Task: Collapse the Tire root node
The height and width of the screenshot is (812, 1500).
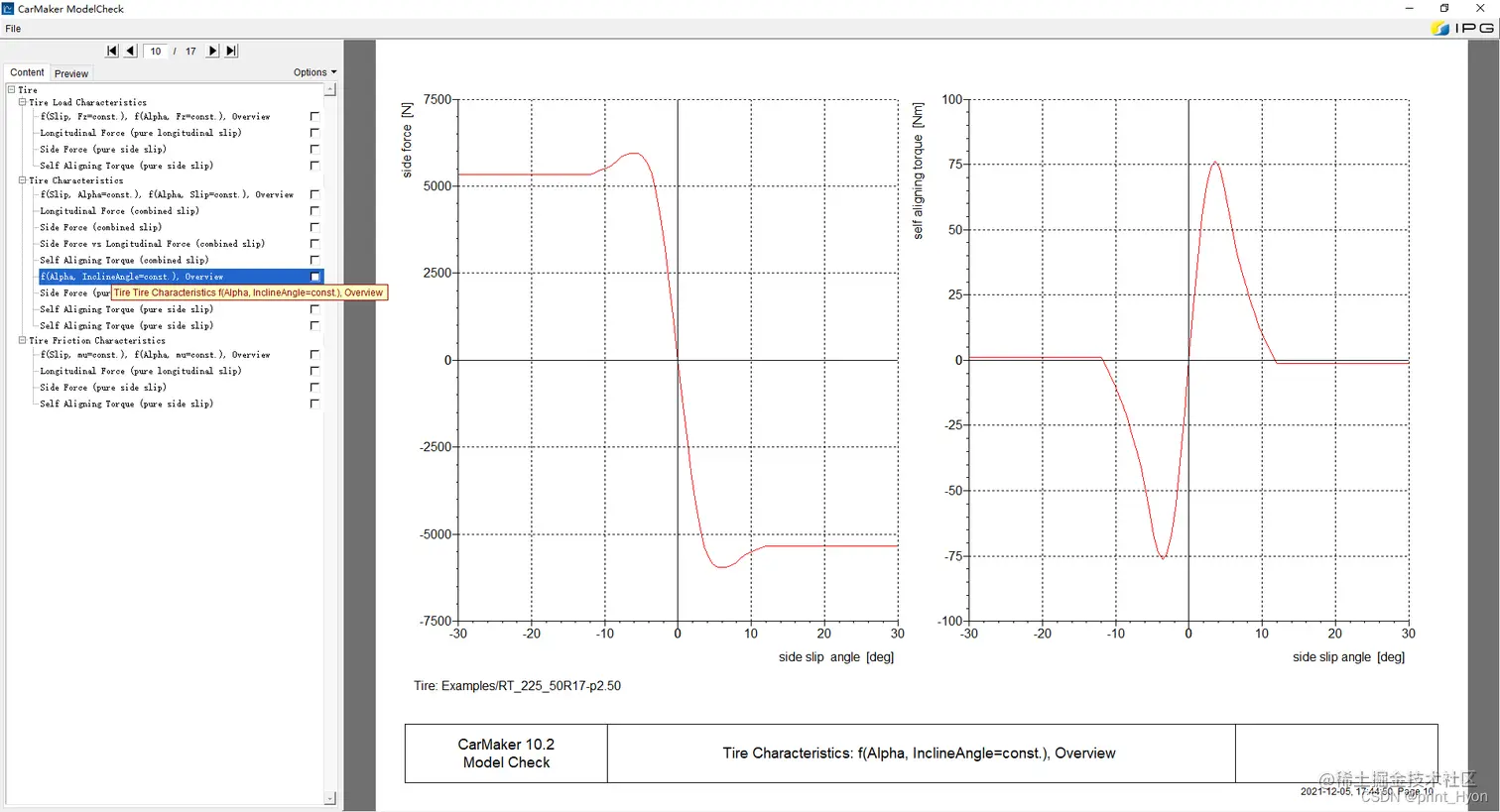Action: pyautogui.click(x=11, y=89)
